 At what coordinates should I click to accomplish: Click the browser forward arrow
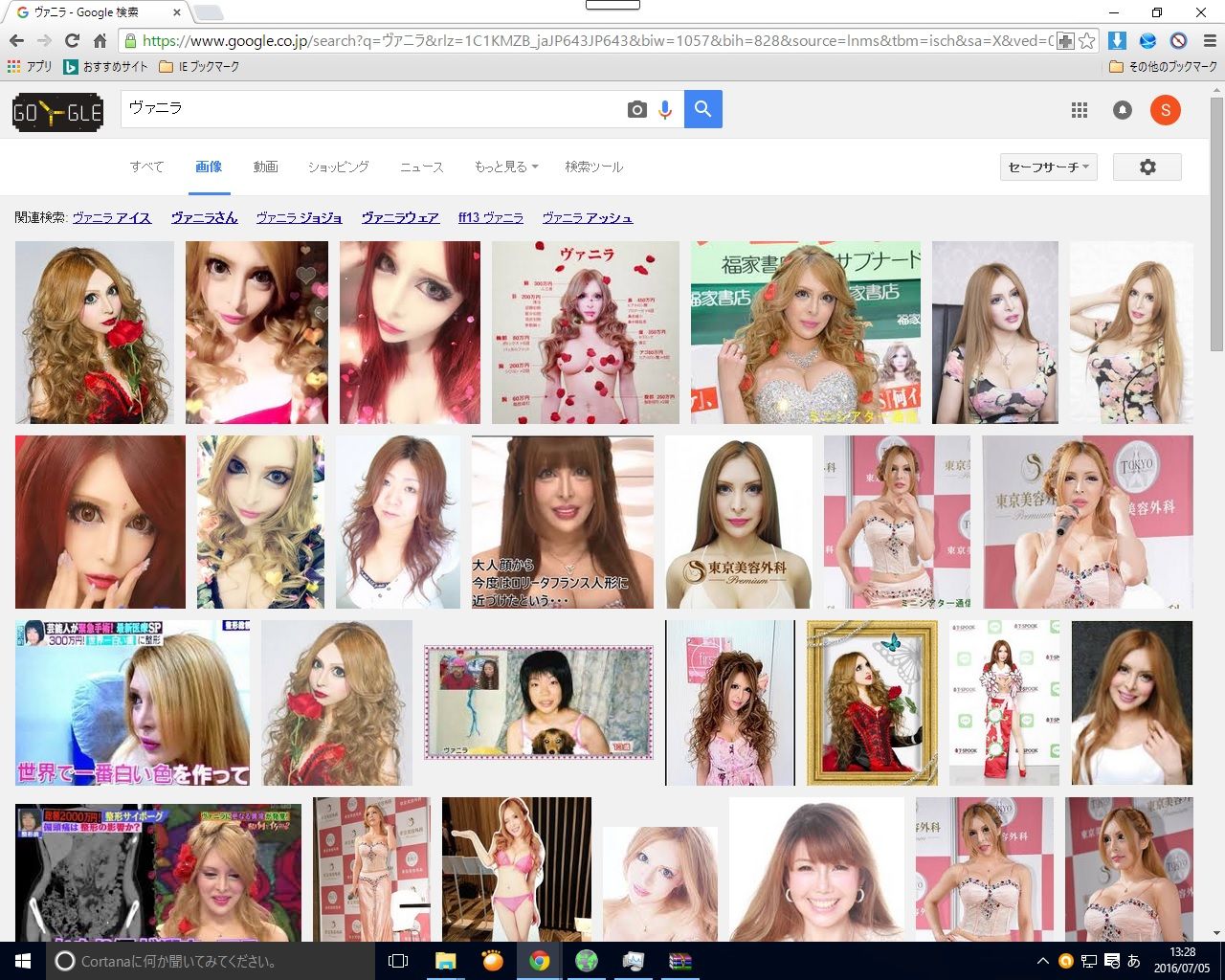(x=44, y=41)
